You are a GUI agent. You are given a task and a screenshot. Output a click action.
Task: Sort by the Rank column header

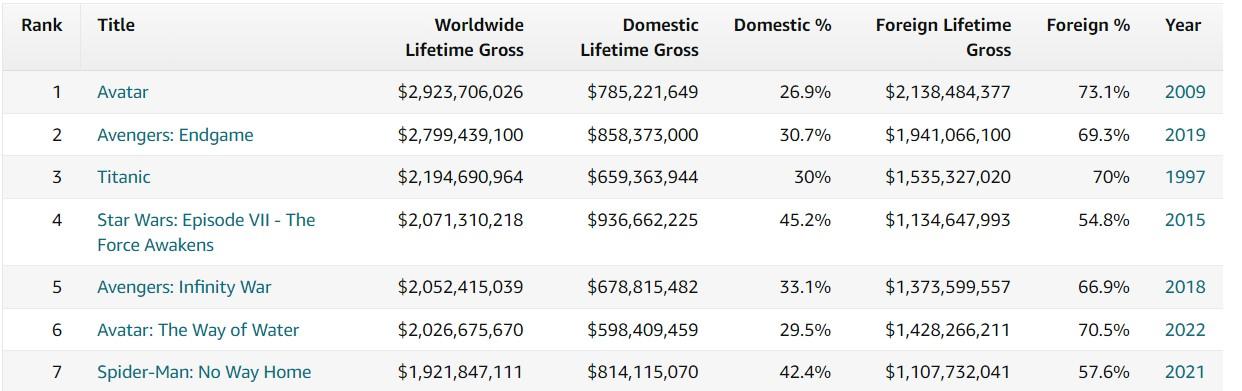point(42,25)
